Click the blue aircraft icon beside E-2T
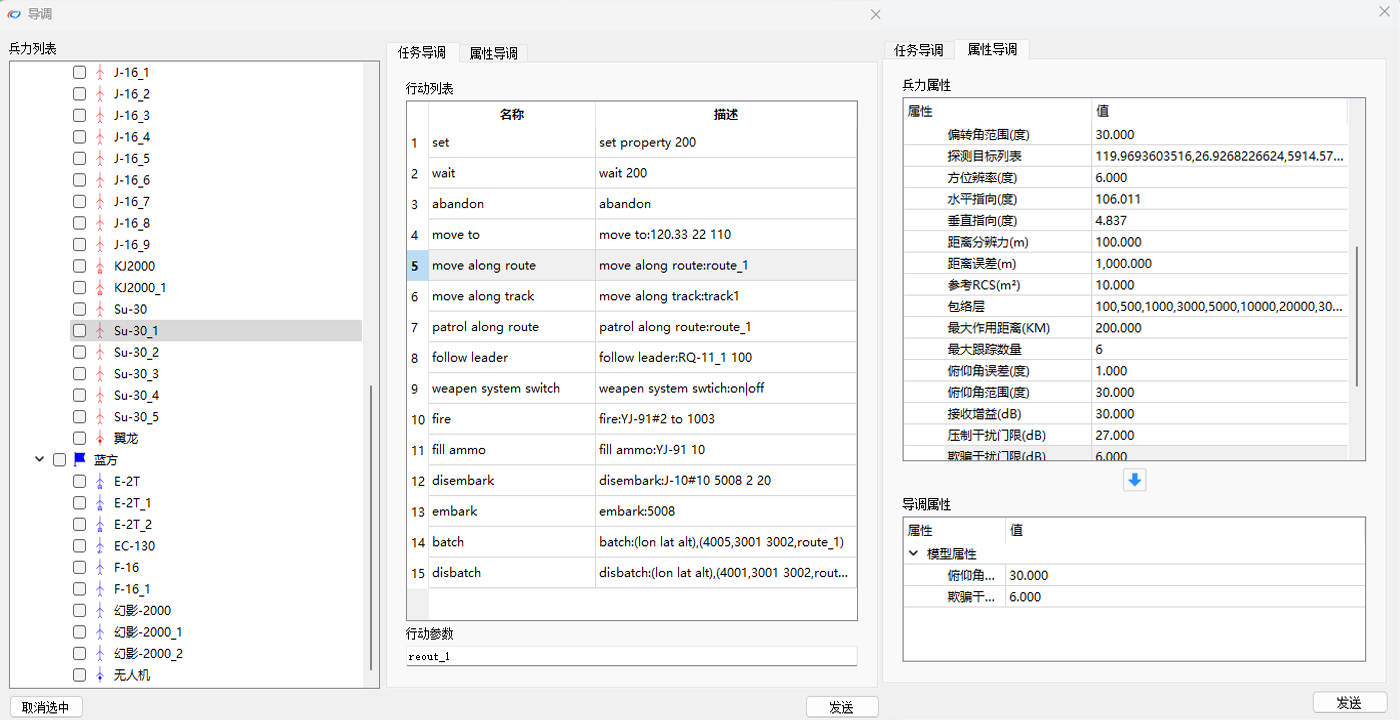Screen dimensions: 1400x720 coord(99,482)
